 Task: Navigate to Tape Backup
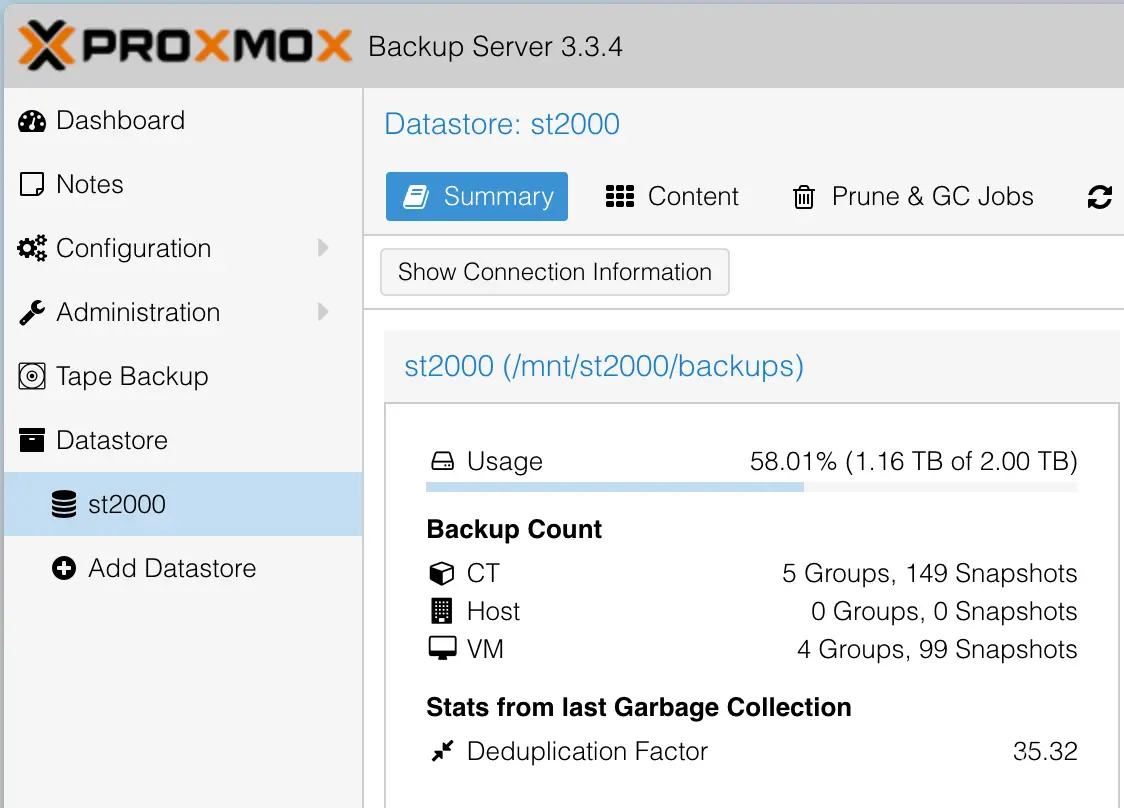coord(183,376)
